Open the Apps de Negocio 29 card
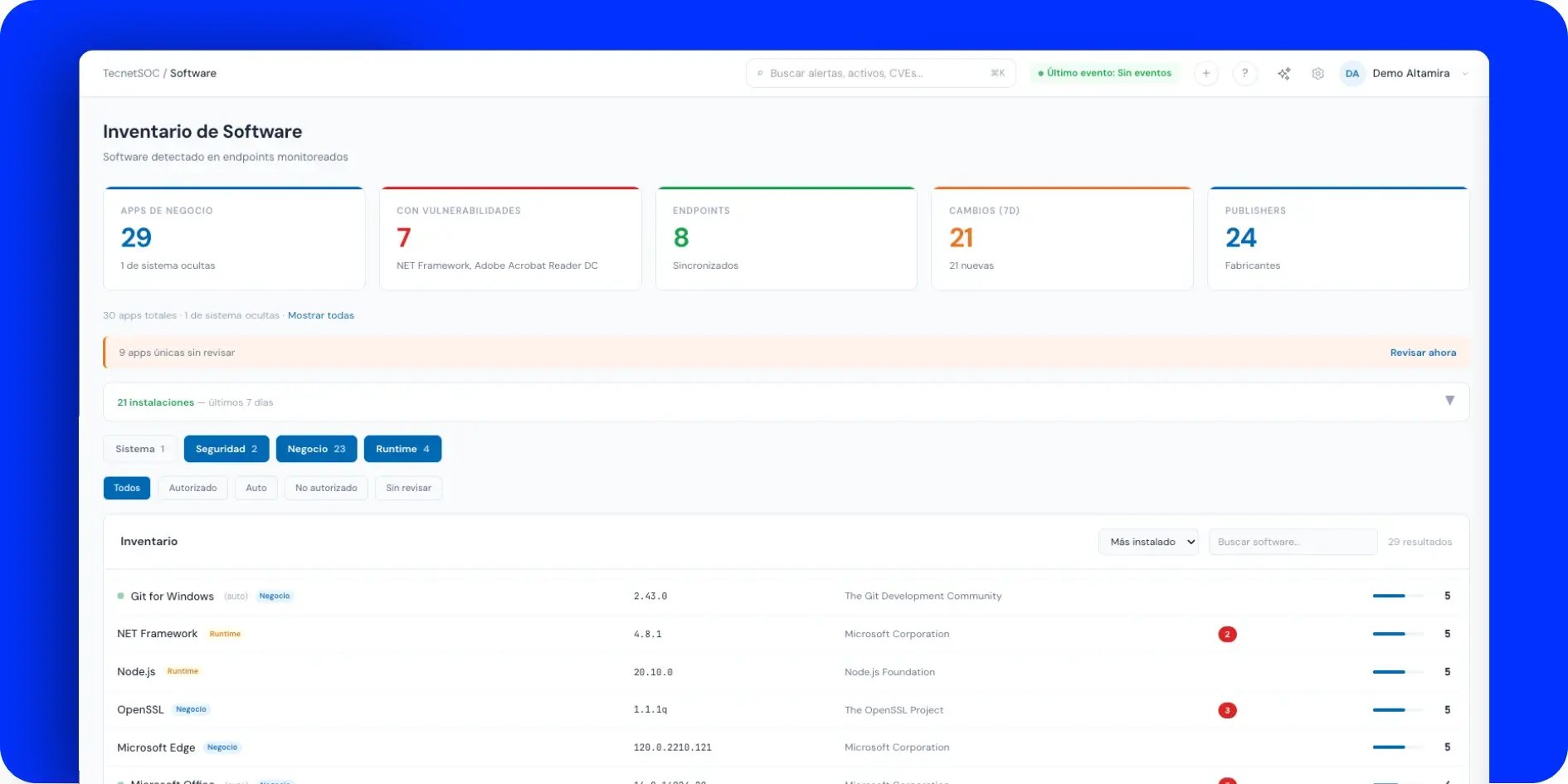This screenshot has width=1568, height=784. pos(234,239)
